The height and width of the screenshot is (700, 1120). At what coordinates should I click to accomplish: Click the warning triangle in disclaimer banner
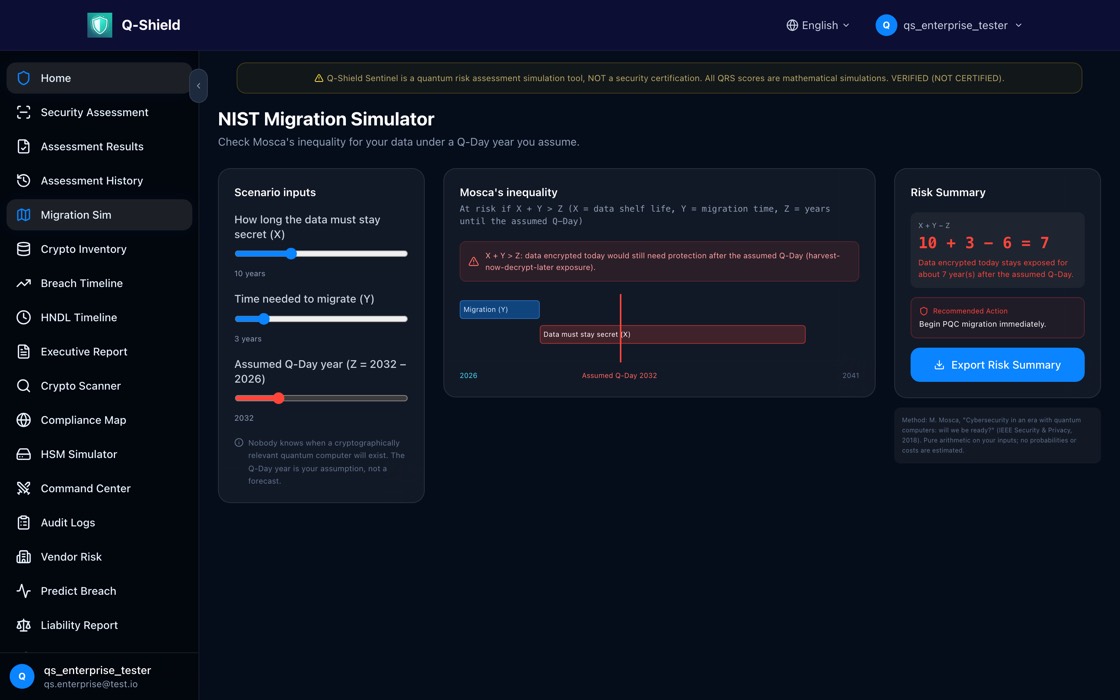319,79
